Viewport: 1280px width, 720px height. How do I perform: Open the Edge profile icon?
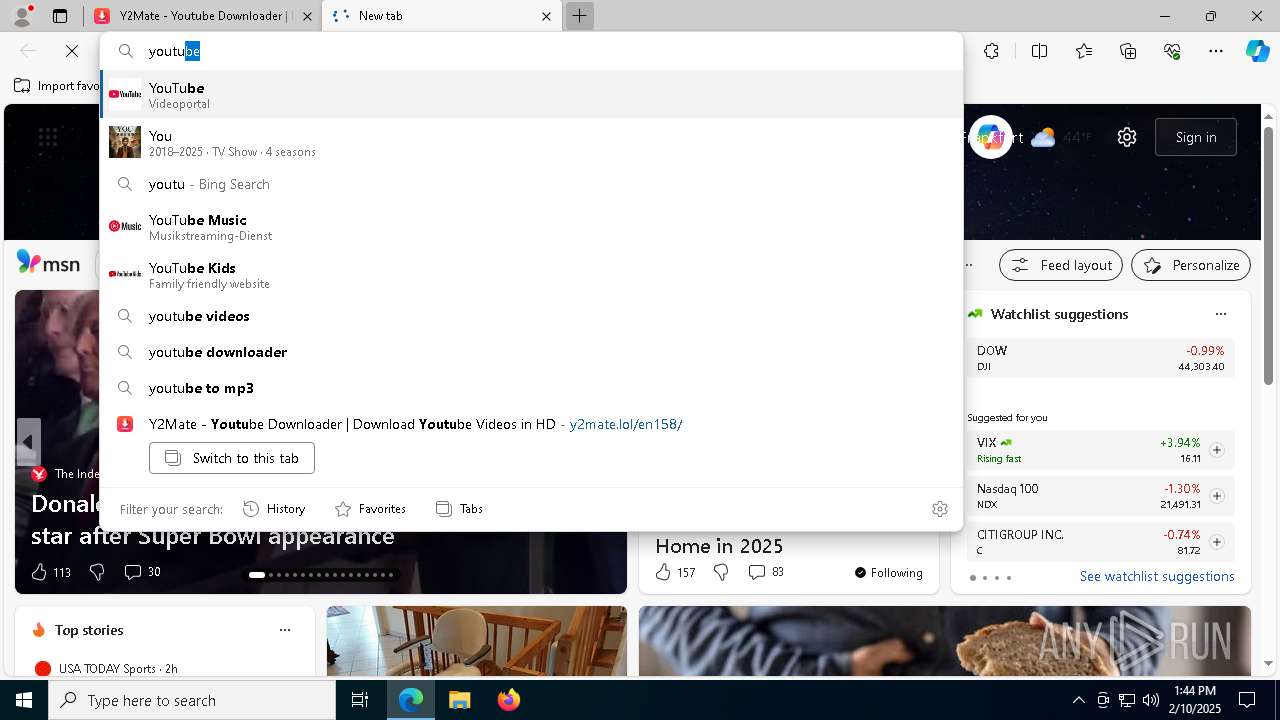[x=21, y=16]
